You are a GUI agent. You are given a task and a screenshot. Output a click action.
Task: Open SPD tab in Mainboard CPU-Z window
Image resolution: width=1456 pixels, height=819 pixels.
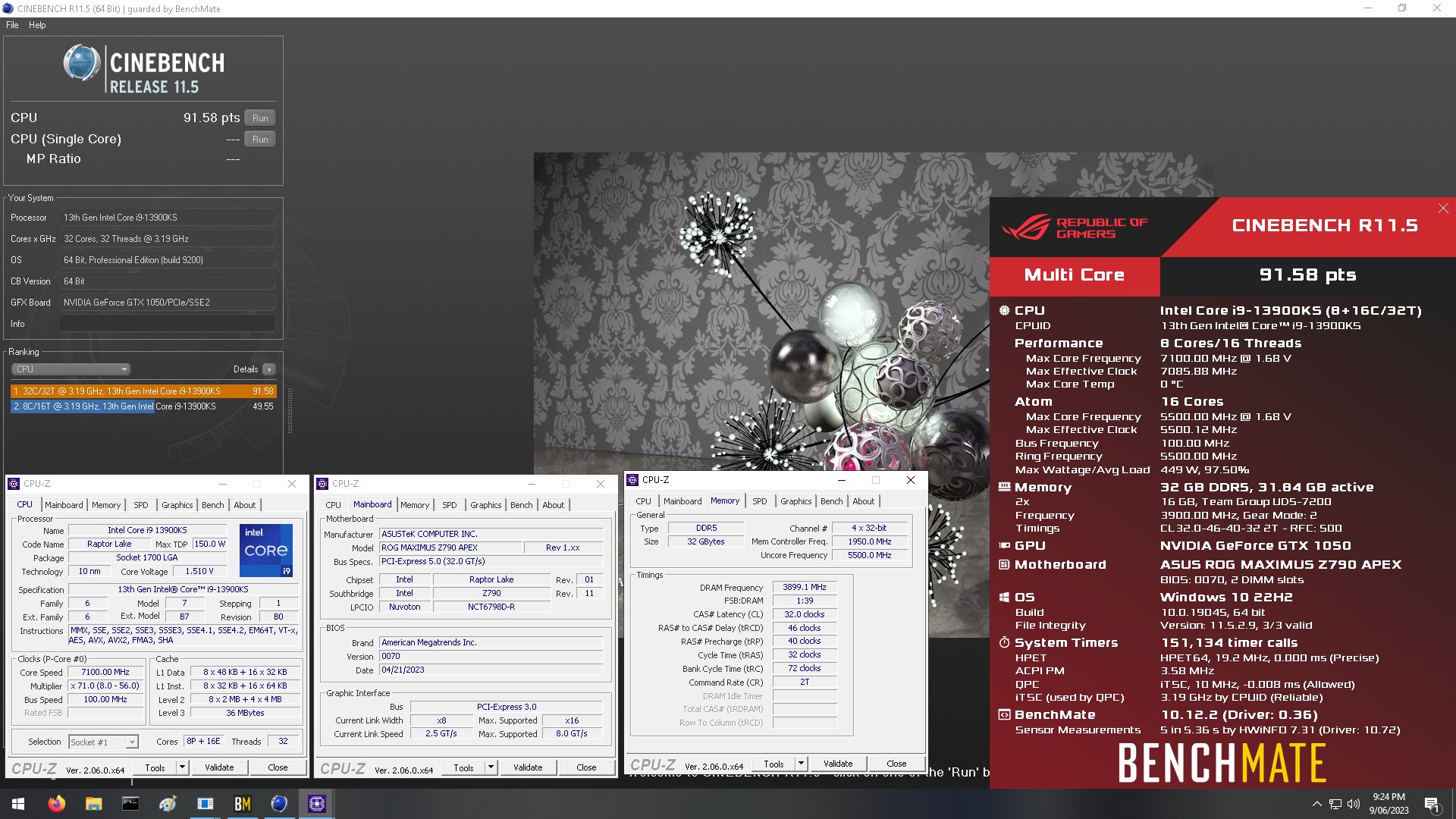[450, 505]
